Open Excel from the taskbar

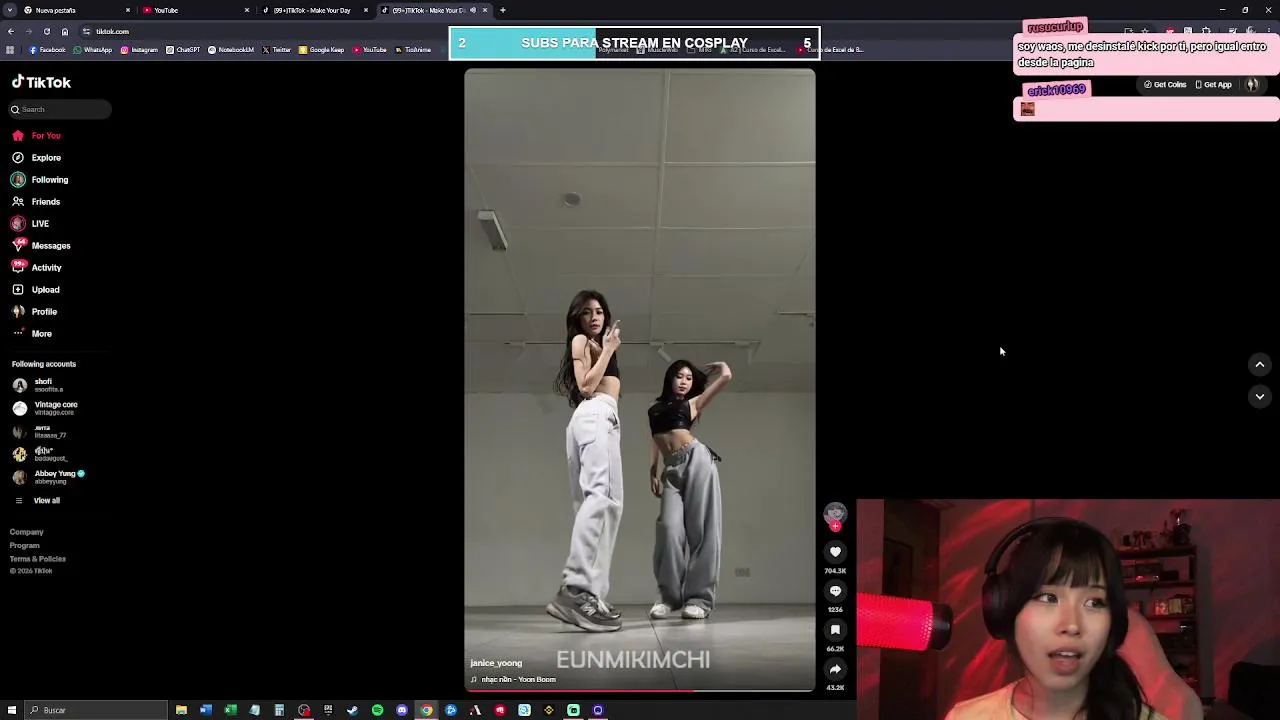pyautogui.click(x=230, y=710)
